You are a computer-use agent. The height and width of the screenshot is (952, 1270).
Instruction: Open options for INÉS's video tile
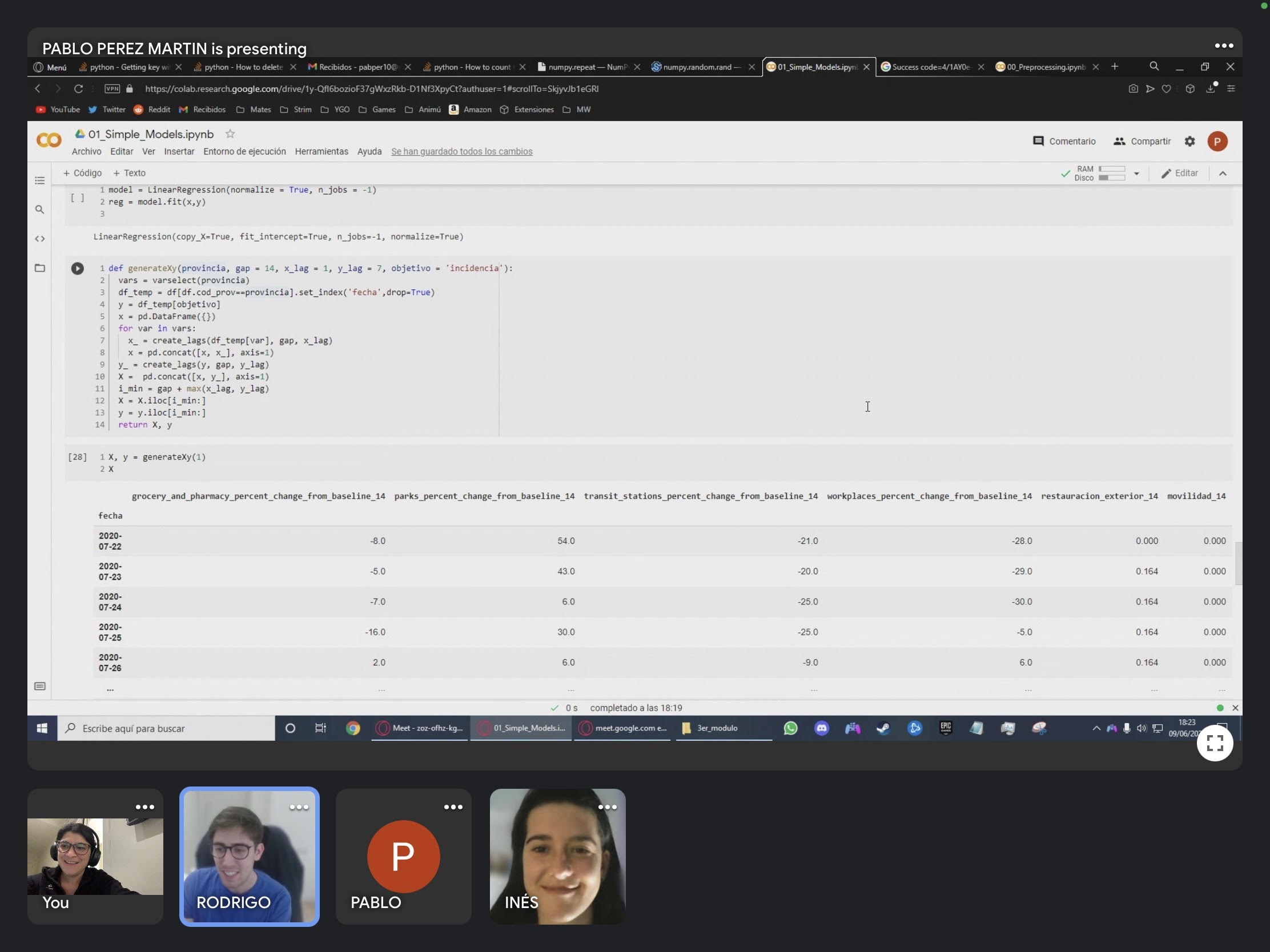pos(608,807)
